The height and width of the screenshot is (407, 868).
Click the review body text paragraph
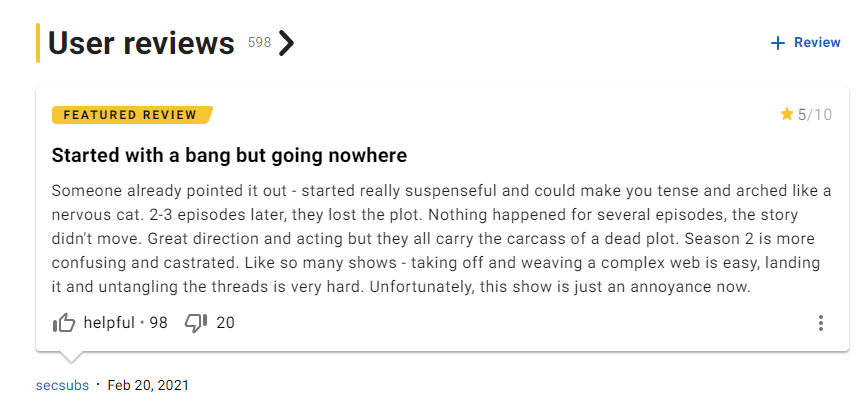(441, 239)
